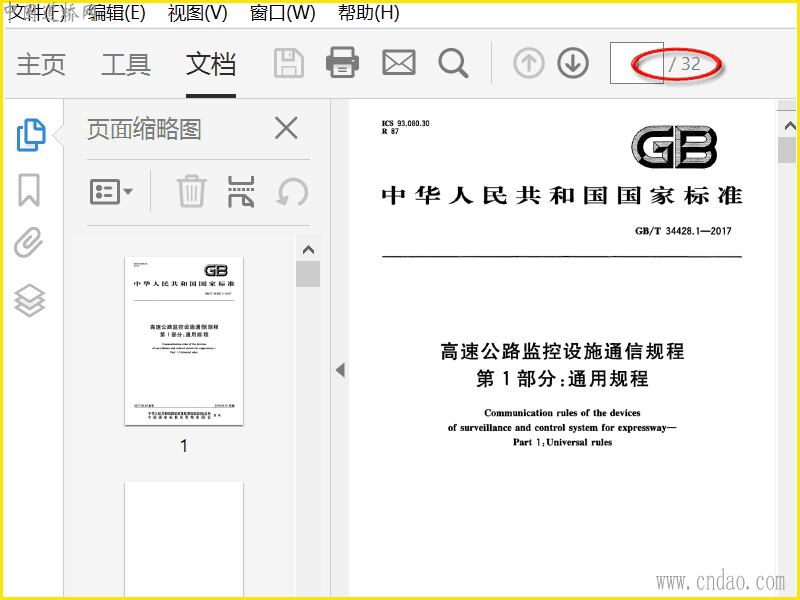Go to previous page arrow
The height and width of the screenshot is (600, 800).
tap(529, 63)
